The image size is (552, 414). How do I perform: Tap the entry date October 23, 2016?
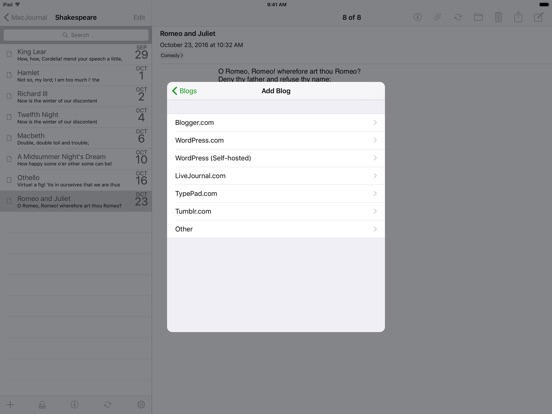click(201, 45)
